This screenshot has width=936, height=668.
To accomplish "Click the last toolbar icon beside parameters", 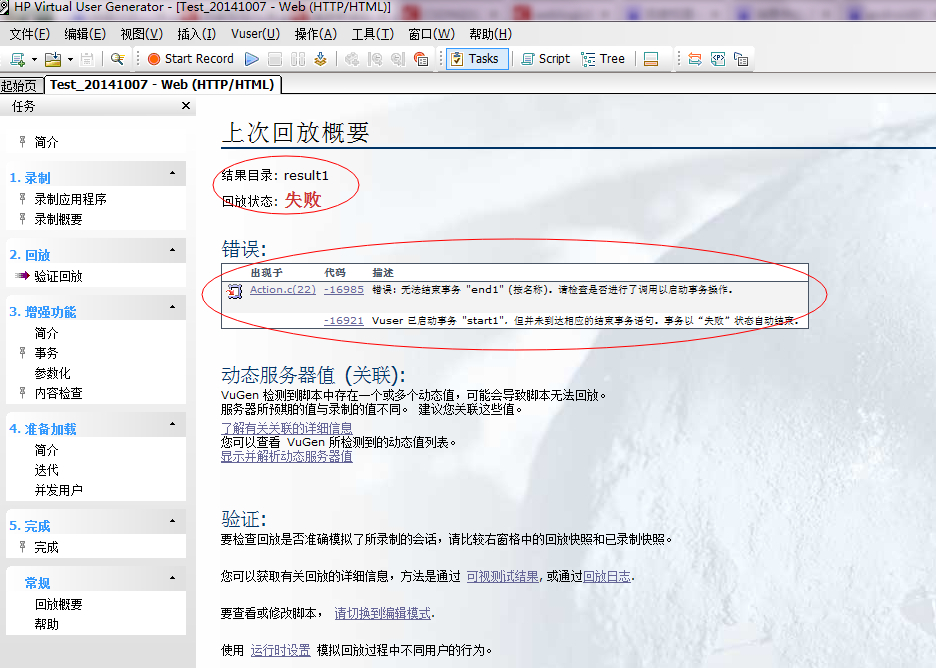I will coord(741,59).
